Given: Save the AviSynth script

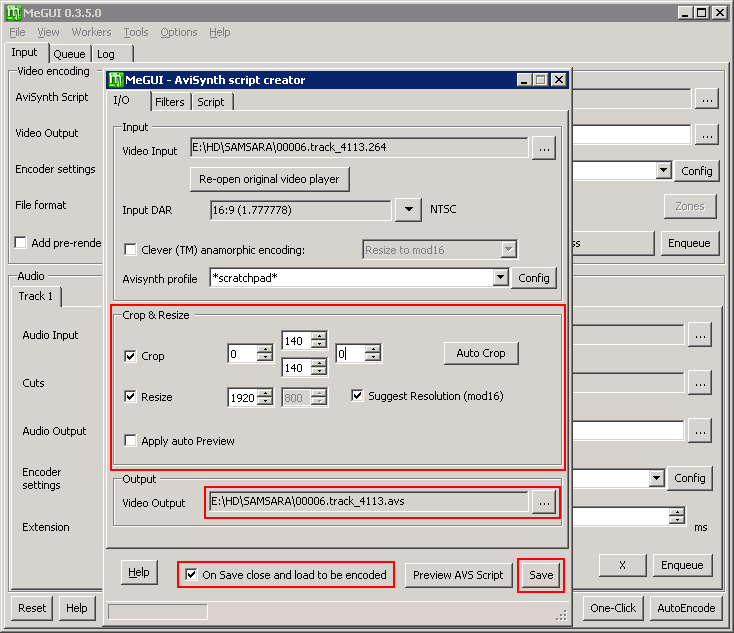Looking at the screenshot, I should click(x=541, y=575).
